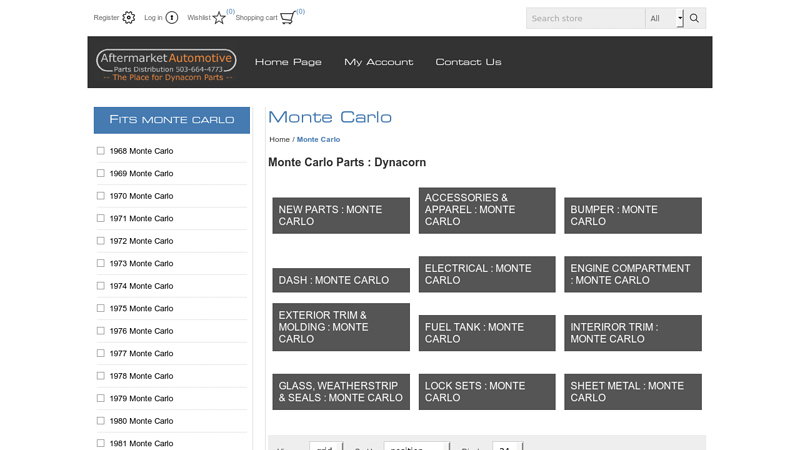Select the 1976 Monte Carlo checkbox

[101, 331]
